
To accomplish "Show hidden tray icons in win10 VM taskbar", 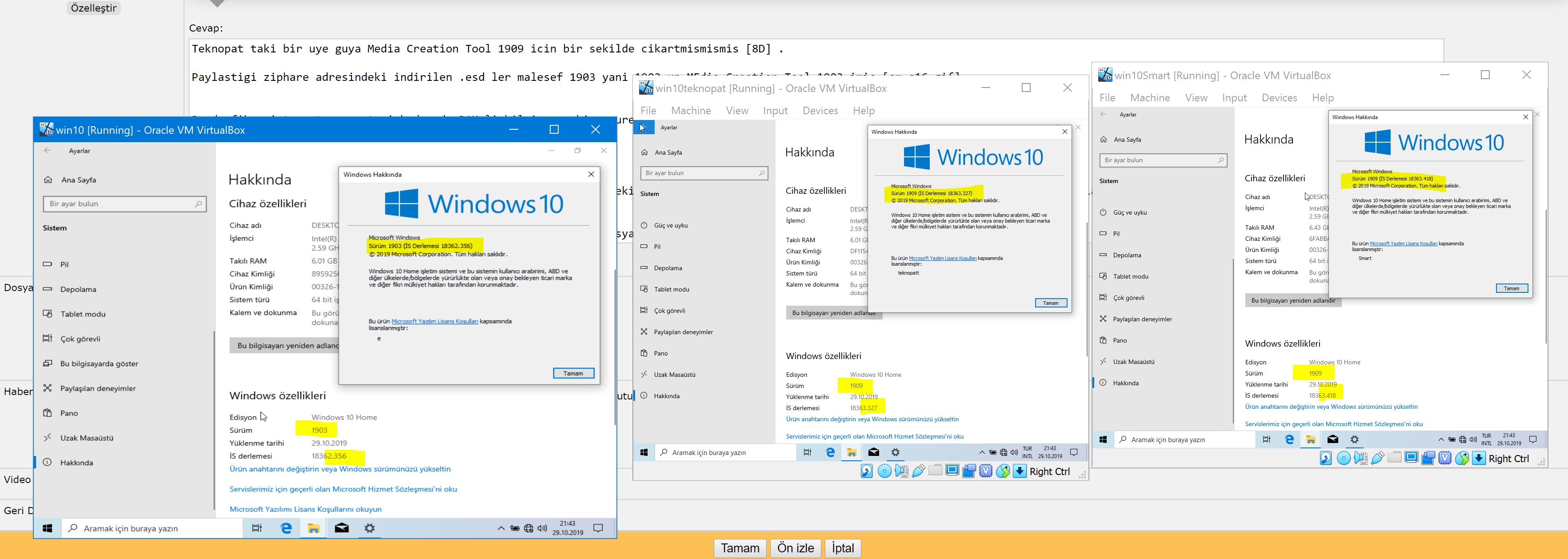I will (x=501, y=528).
